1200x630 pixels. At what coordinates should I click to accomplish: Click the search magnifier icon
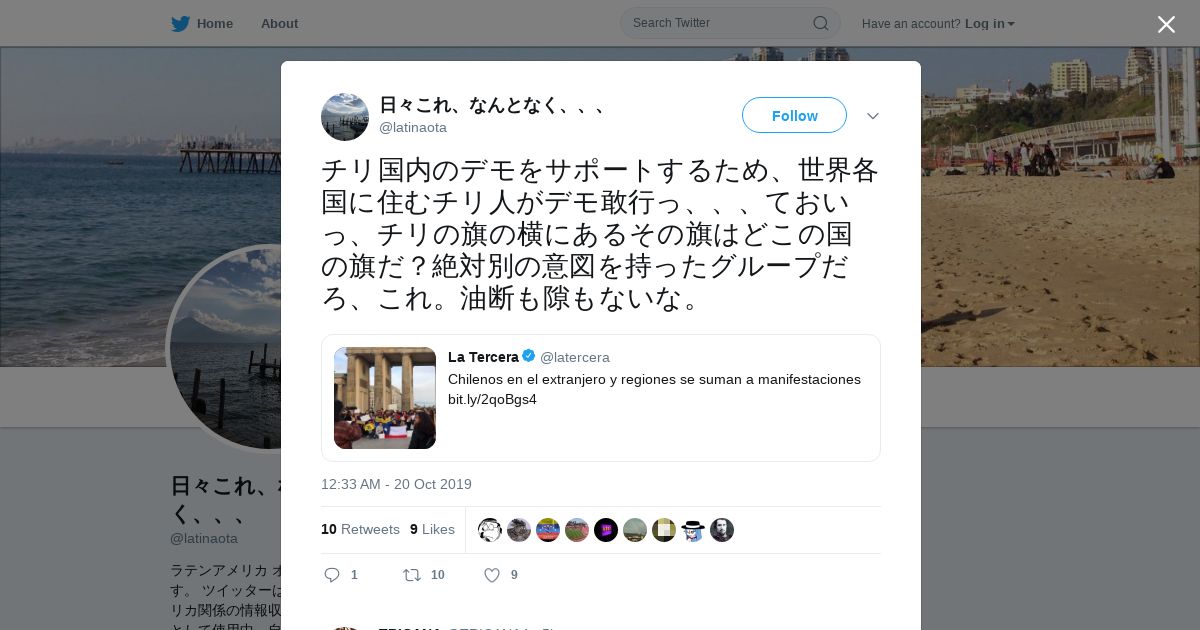[820, 23]
